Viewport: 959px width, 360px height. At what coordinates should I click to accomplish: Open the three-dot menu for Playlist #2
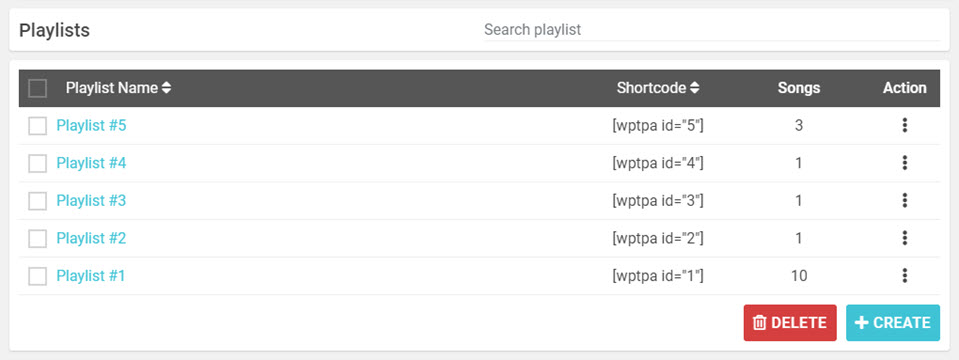click(905, 238)
